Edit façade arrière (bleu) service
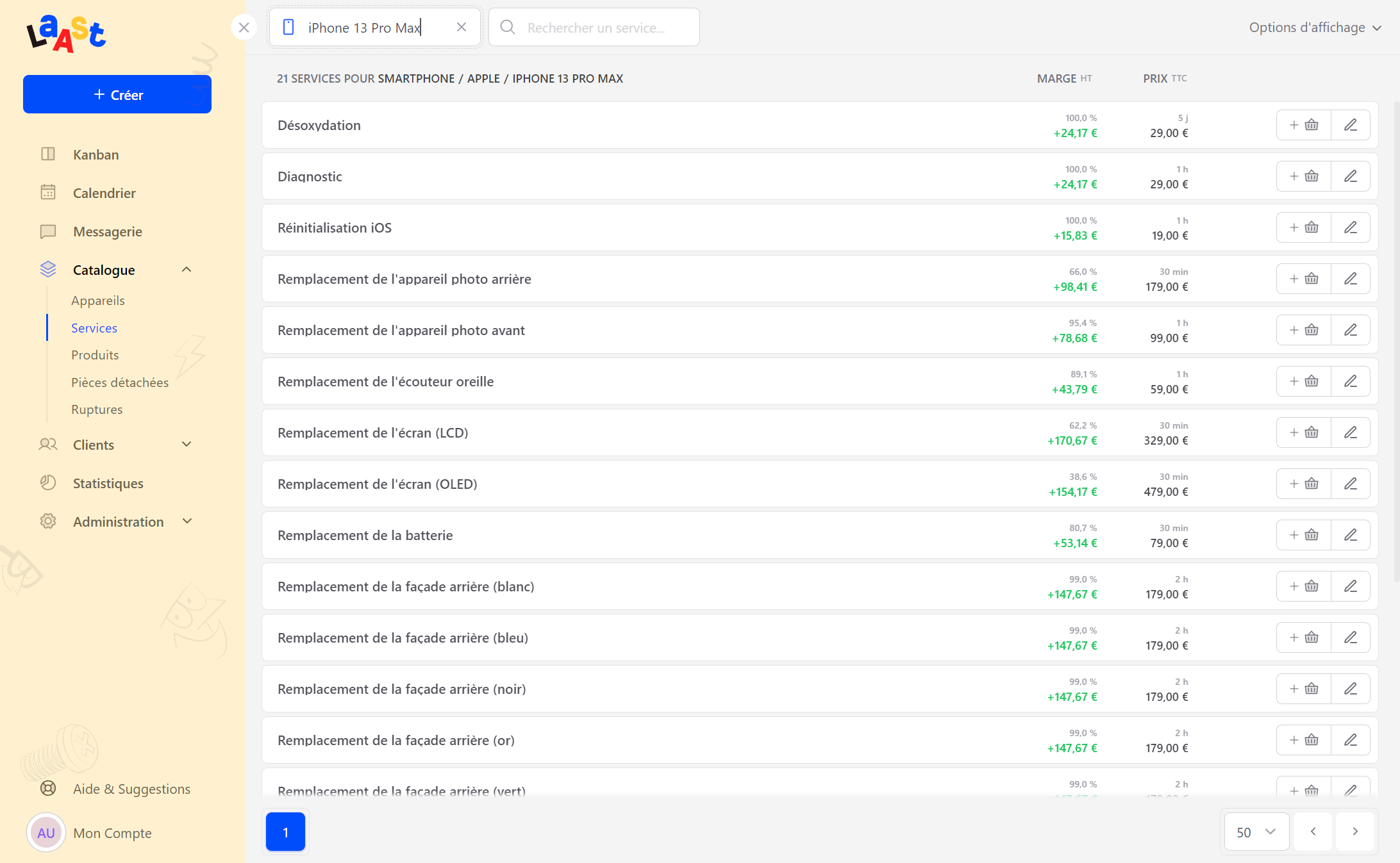This screenshot has width=1400, height=863. point(1351,637)
